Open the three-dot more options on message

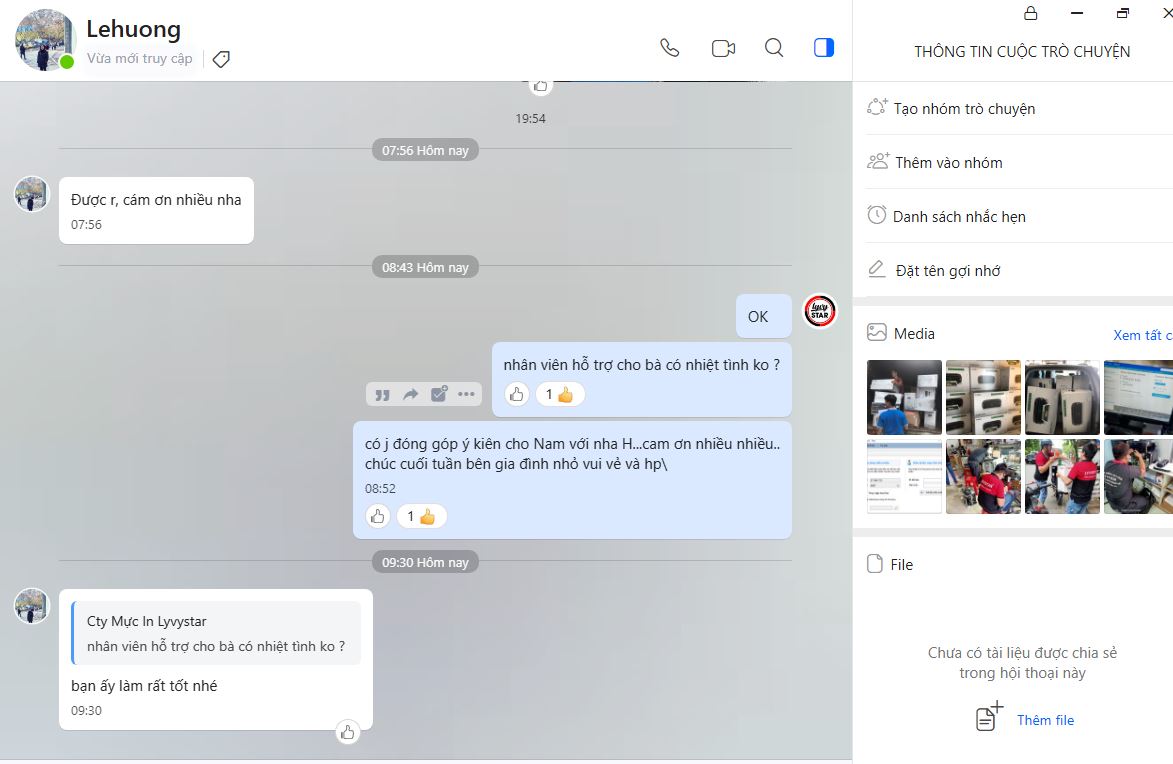[466, 394]
